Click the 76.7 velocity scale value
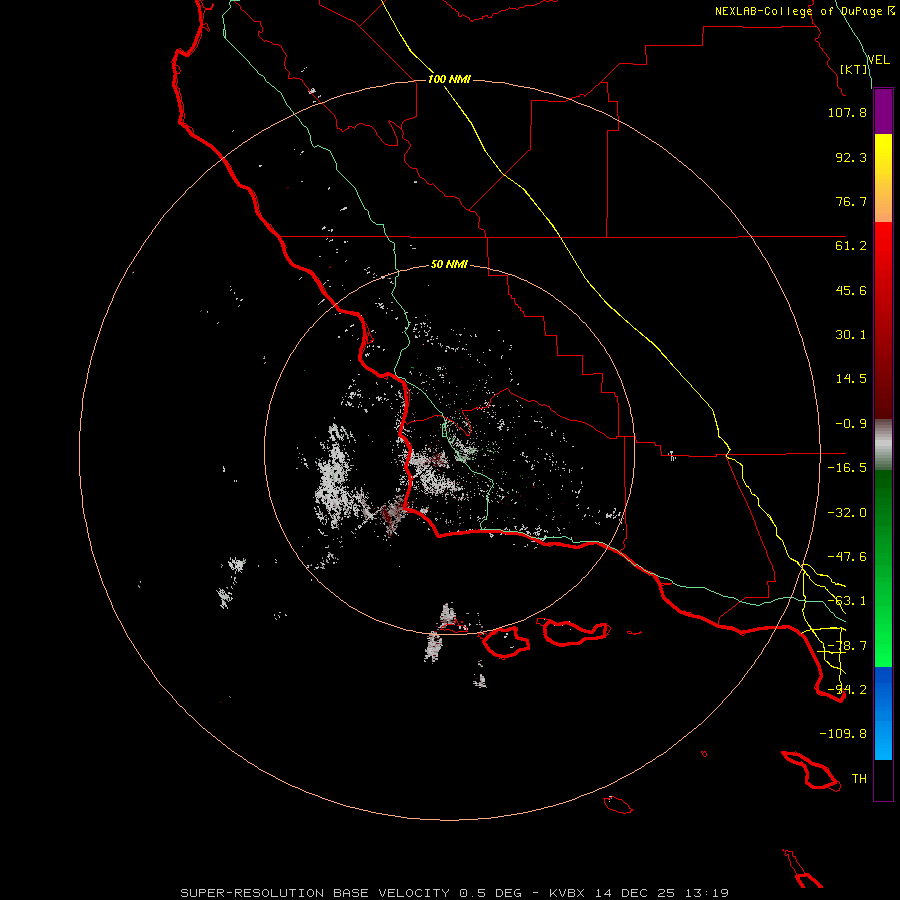The image size is (900, 900). coord(851,201)
